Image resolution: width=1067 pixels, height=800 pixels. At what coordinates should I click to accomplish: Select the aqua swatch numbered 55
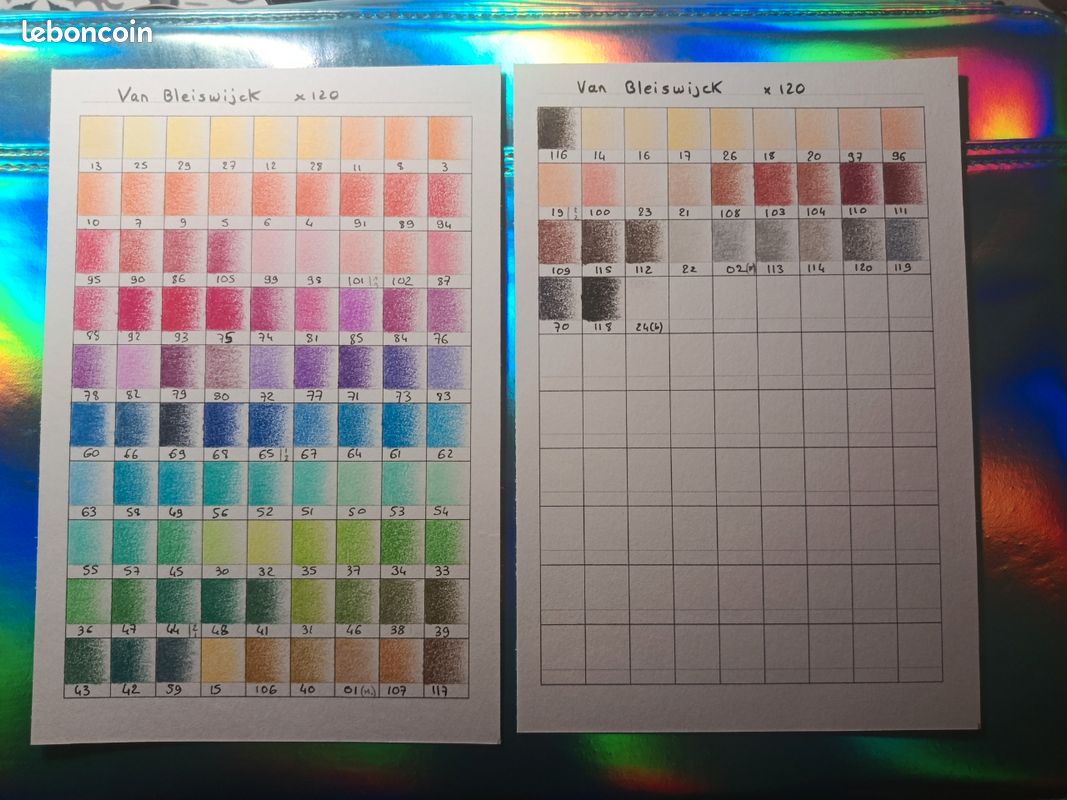pyautogui.click(x=89, y=542)
